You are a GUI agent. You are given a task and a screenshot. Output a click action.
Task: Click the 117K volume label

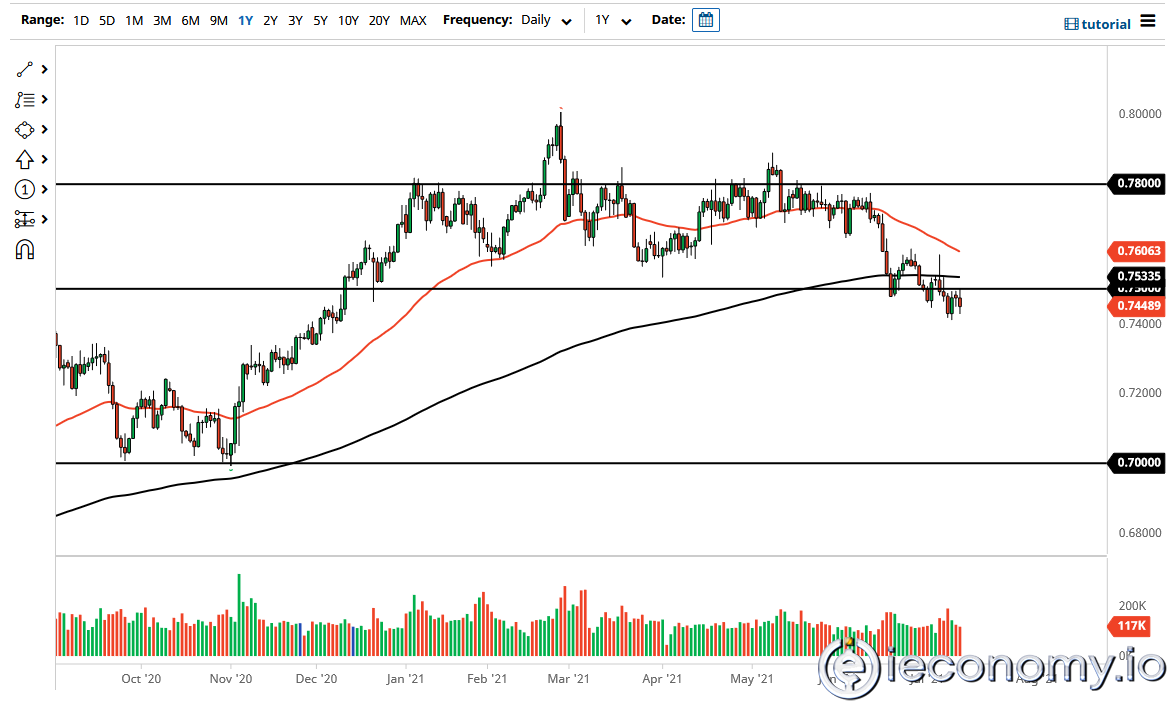(x=1129, y=626)
